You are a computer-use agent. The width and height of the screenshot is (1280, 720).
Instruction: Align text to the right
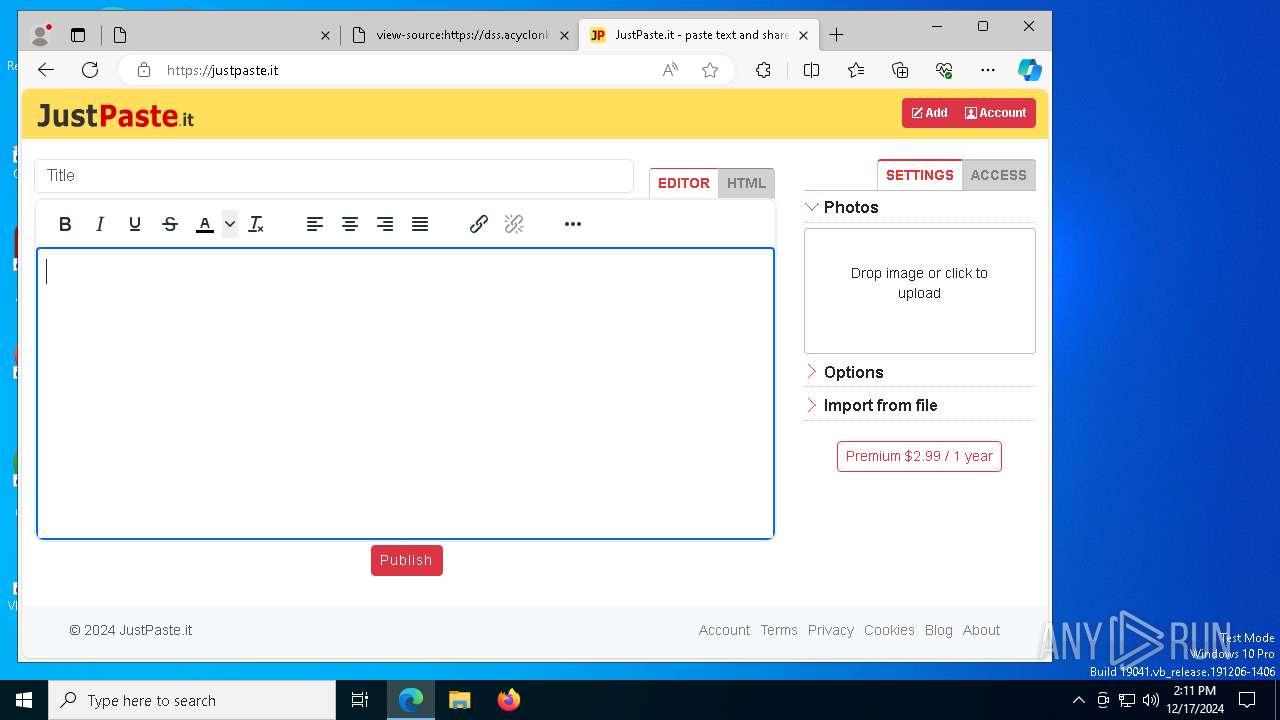[385, 224]
